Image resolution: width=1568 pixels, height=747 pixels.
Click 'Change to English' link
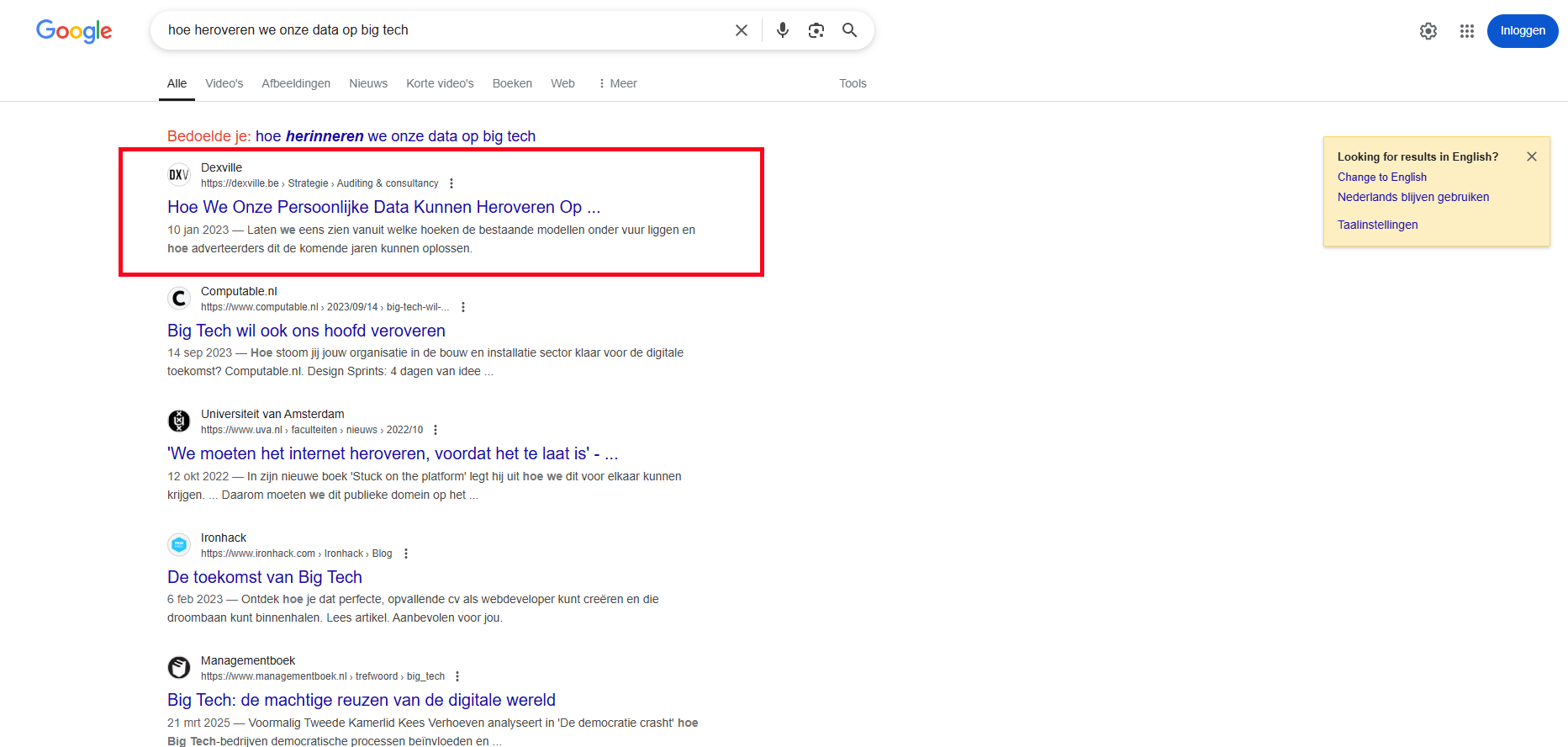(1382, 177)
